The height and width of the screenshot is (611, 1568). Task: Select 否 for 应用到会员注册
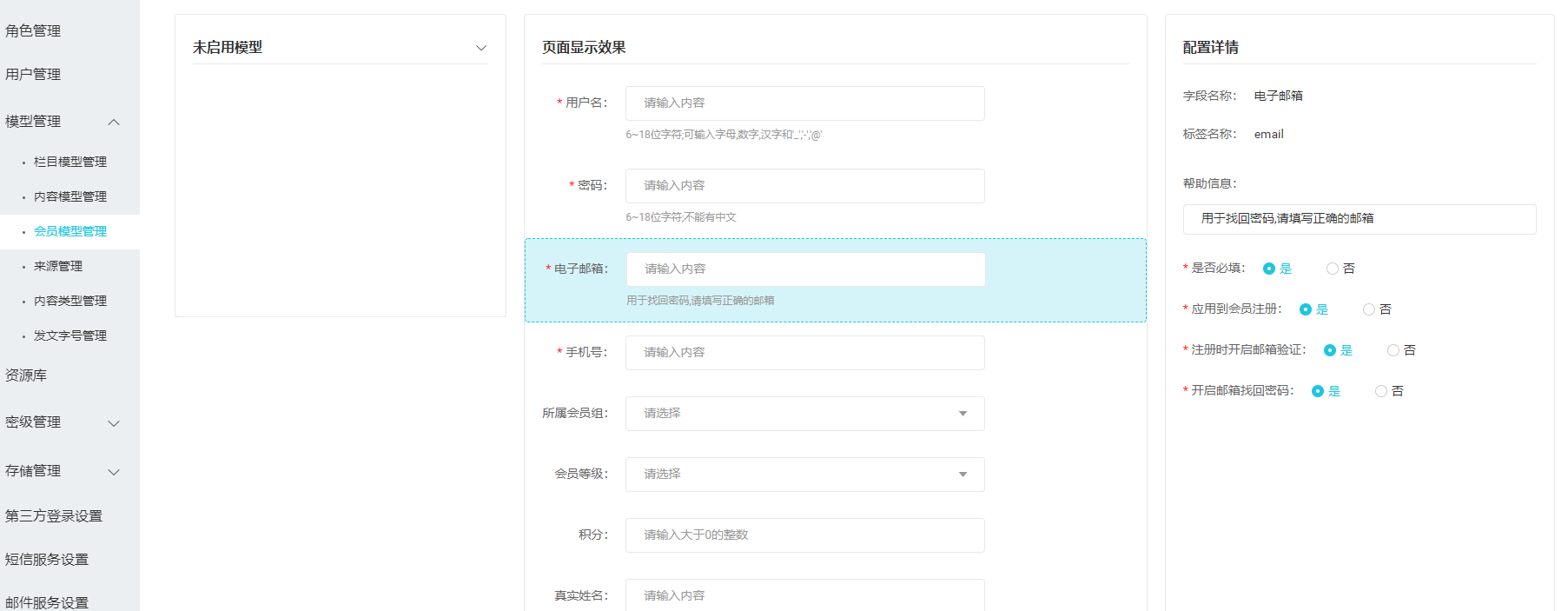[1369, 309]
